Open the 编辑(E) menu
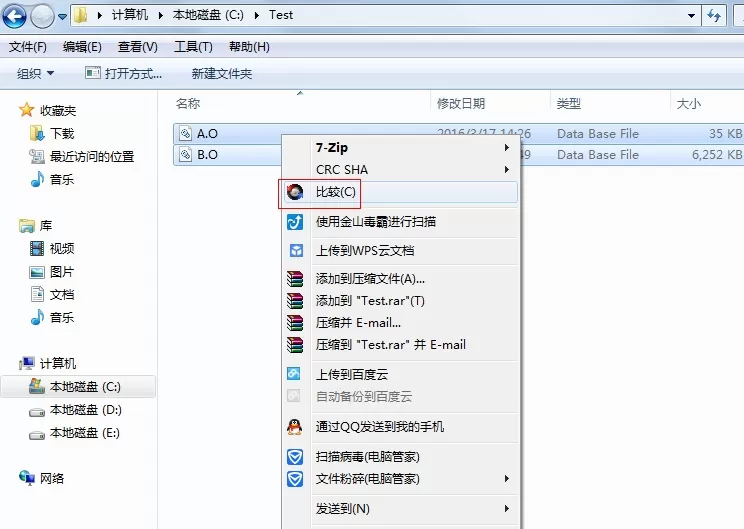The height and width of the screenshot is (529, 744). pyautogui.click(x=82, y=47)
